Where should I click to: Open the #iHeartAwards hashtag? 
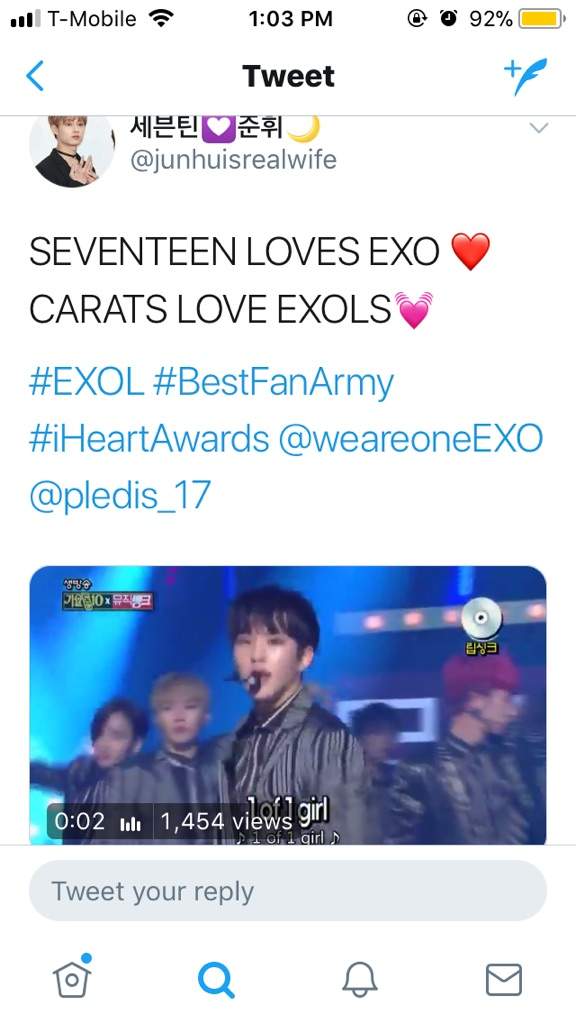coord(149,439)
